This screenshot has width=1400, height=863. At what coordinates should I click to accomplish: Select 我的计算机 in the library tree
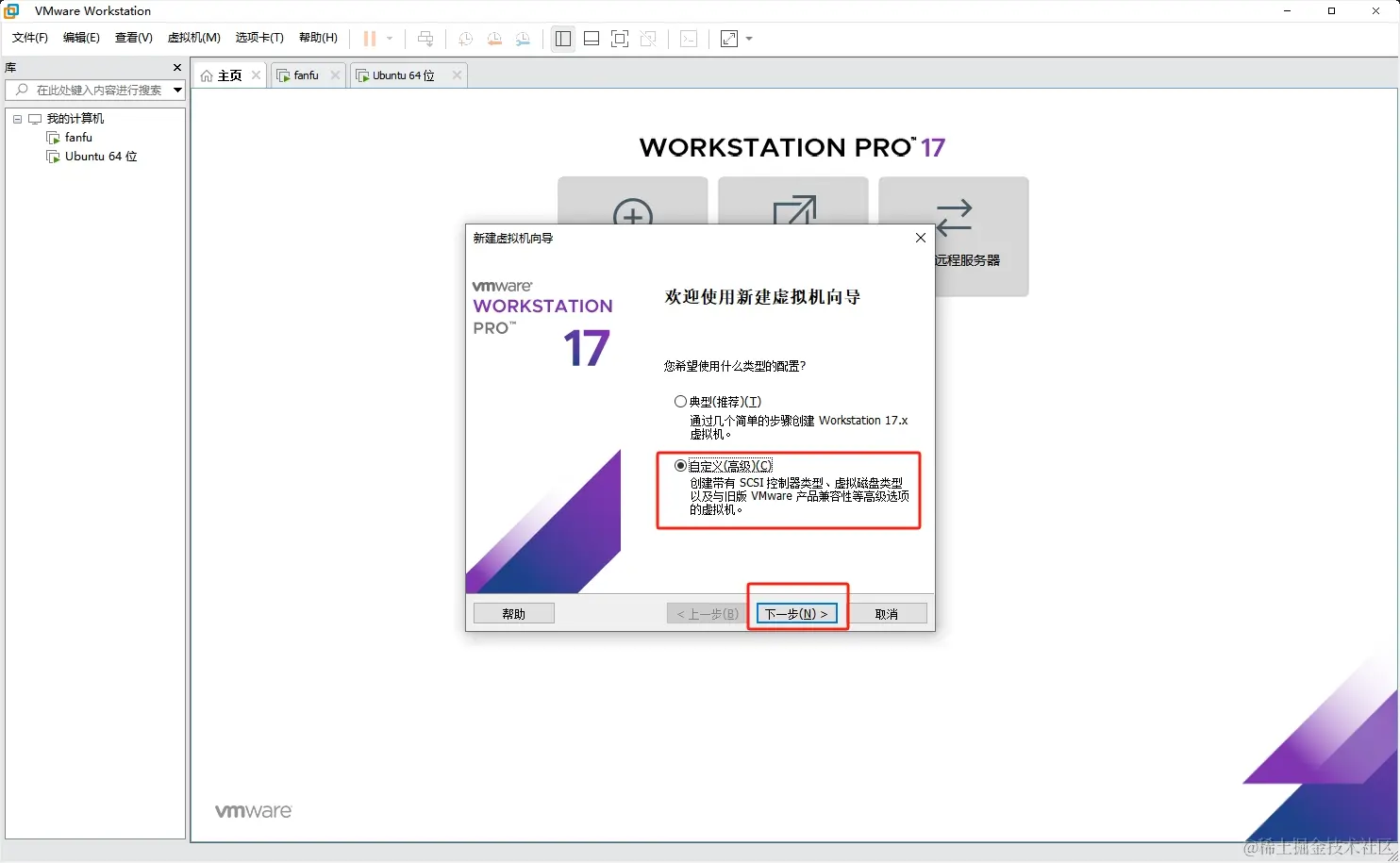[75, 119]
